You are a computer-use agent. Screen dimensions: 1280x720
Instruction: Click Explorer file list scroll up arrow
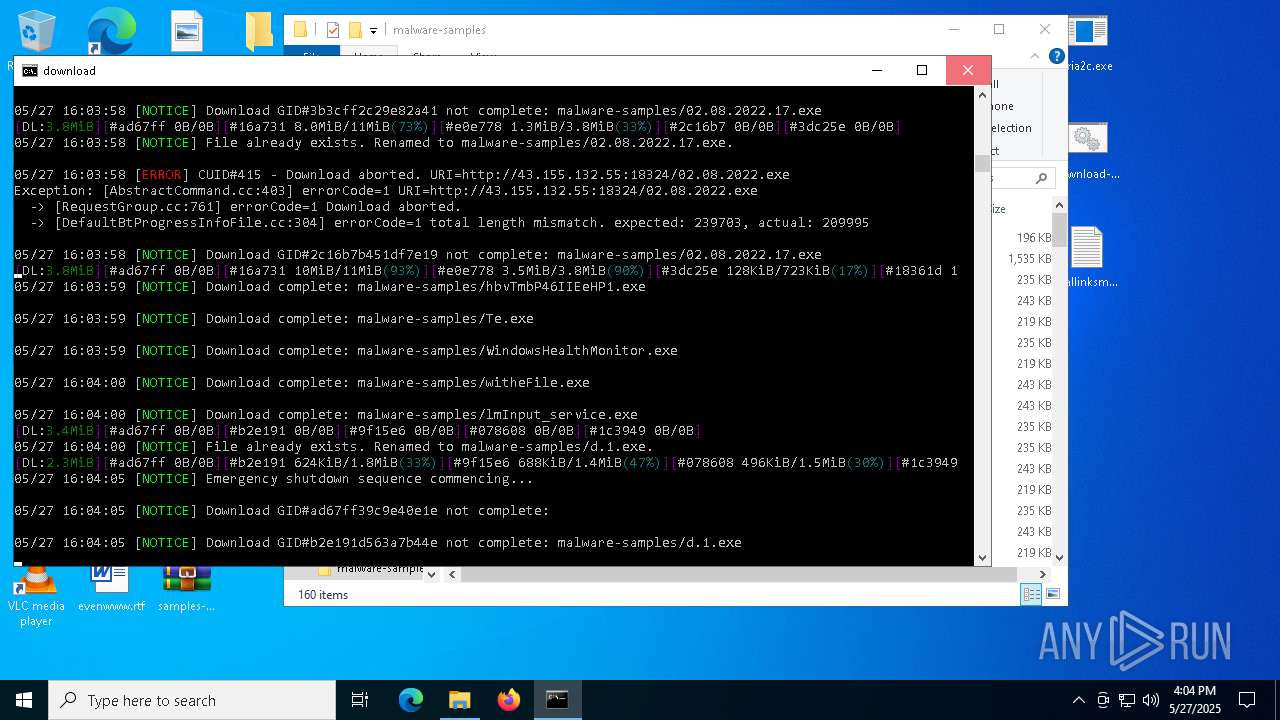pyautogui.click(x=1059, y=205)
